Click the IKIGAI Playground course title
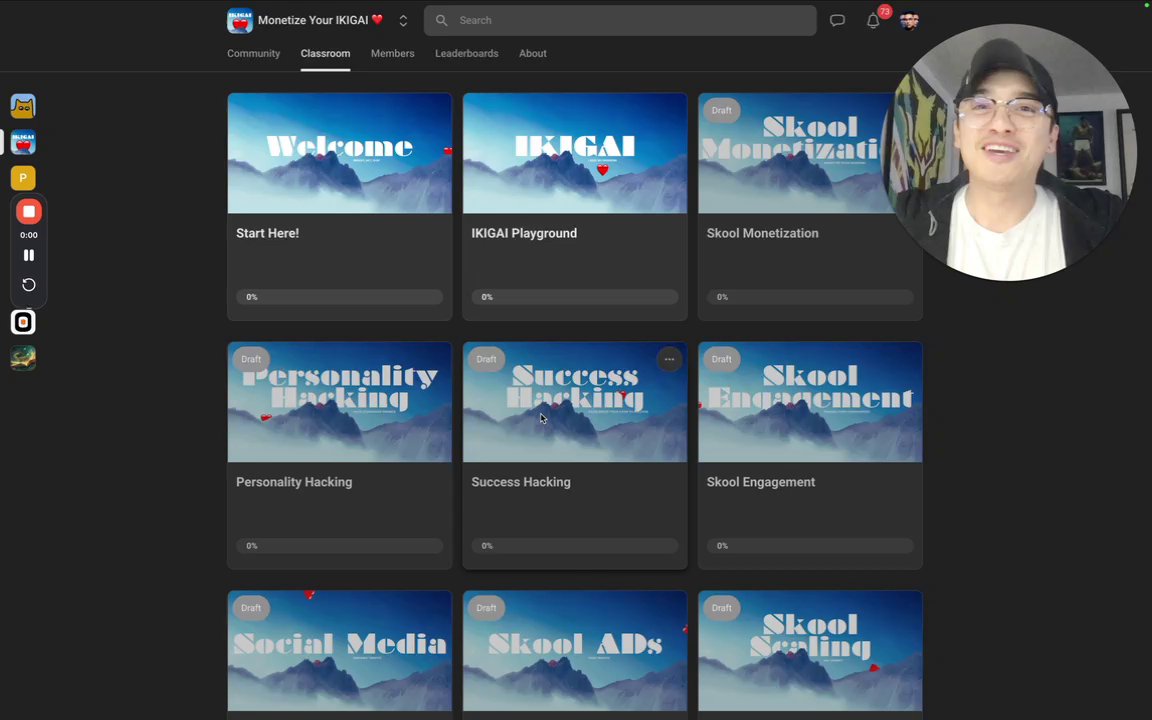 click(x=524, y=233)
